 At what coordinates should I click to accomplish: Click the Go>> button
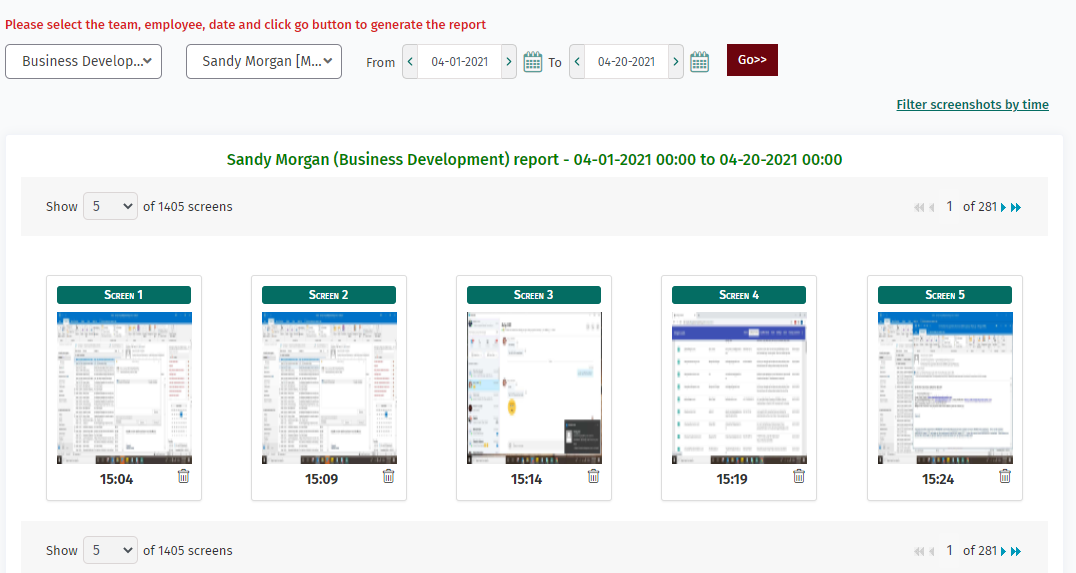click(752, 60)
